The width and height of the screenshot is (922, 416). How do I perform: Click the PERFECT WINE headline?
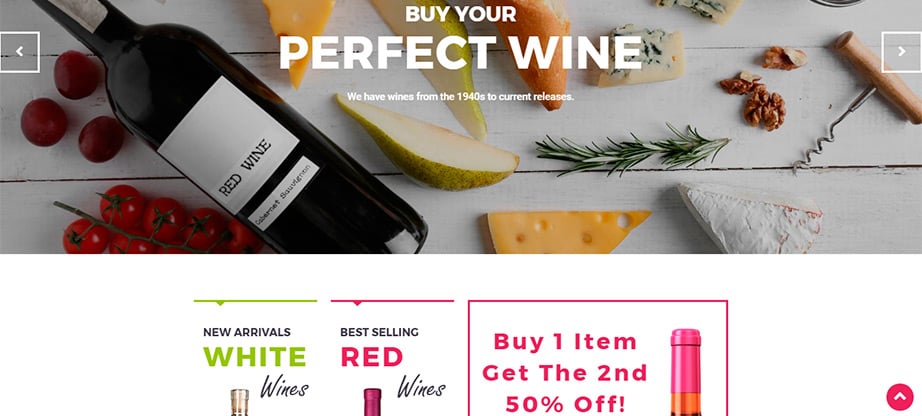(460, 53)
